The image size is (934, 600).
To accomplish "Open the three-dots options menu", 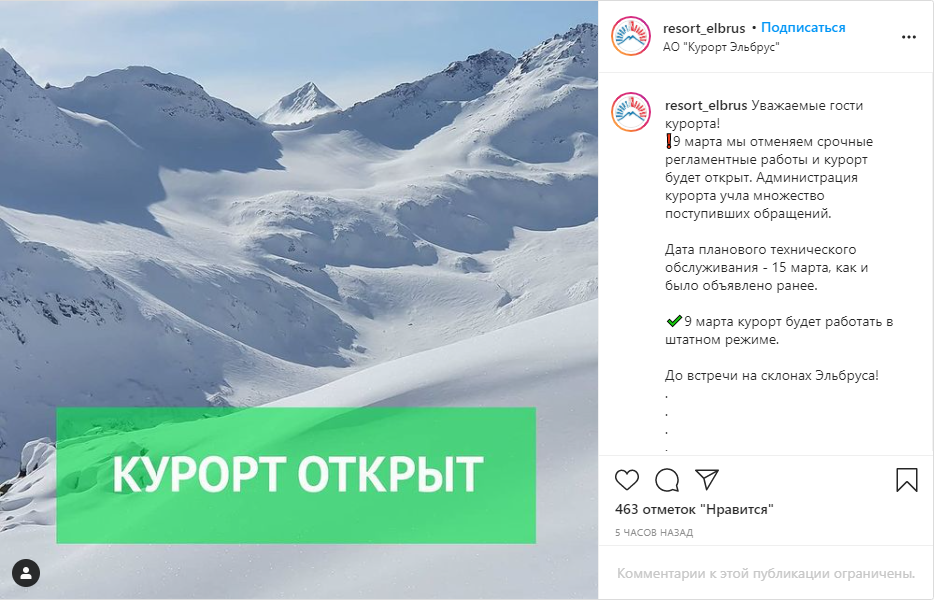I will tap(908, 37).
